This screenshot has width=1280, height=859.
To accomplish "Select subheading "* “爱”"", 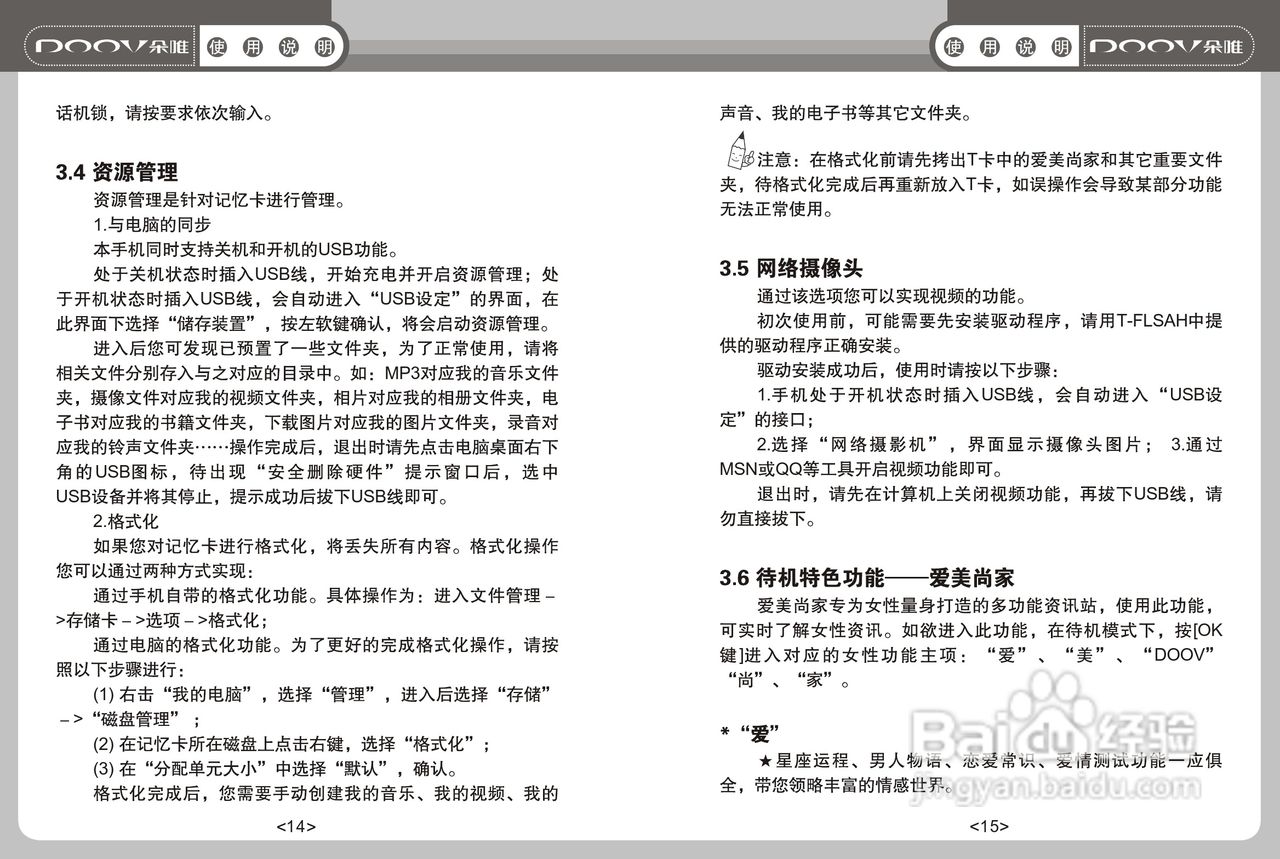I will (750, 732).
